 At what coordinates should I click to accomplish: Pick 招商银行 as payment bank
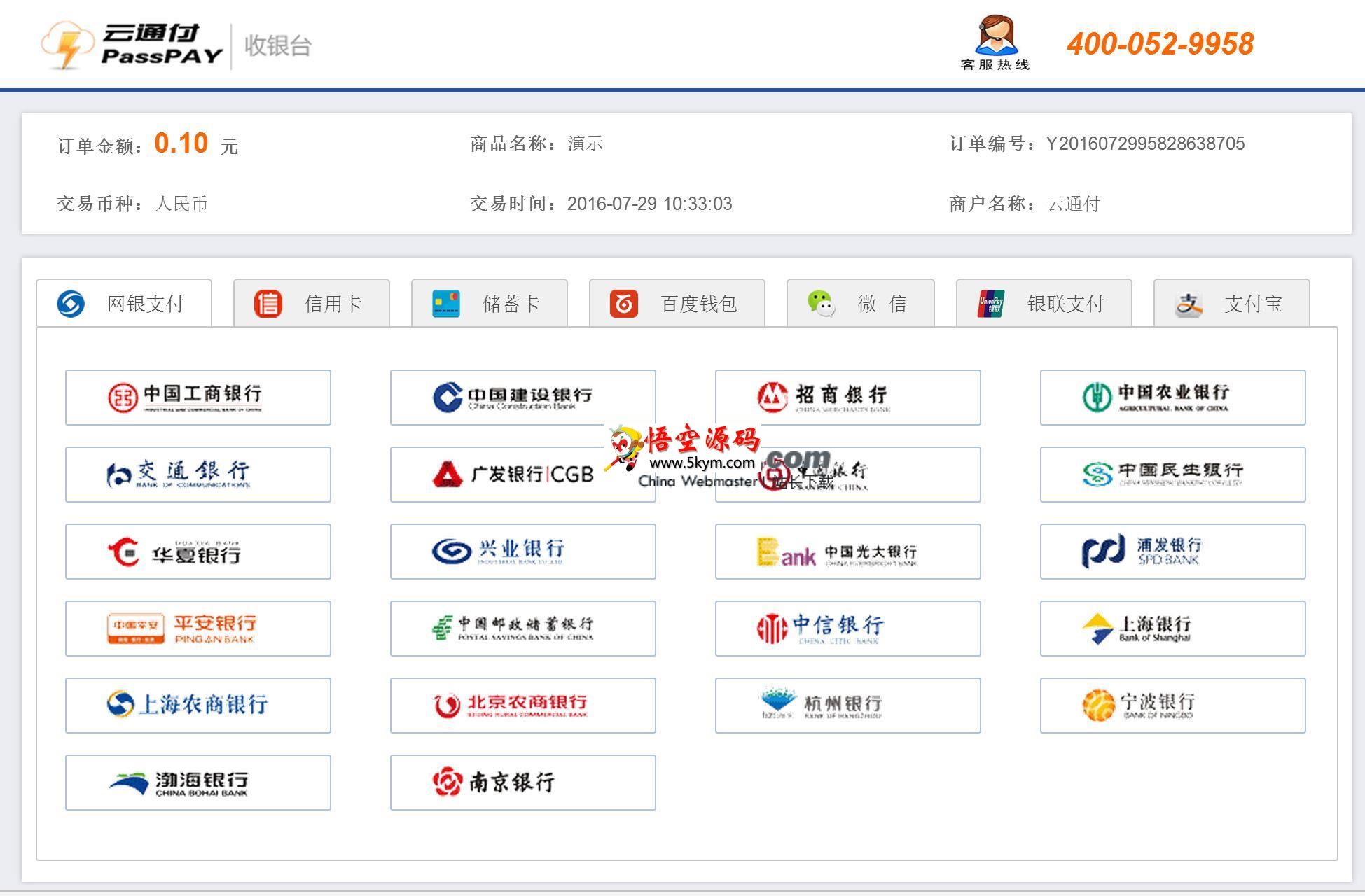point(848,398)
